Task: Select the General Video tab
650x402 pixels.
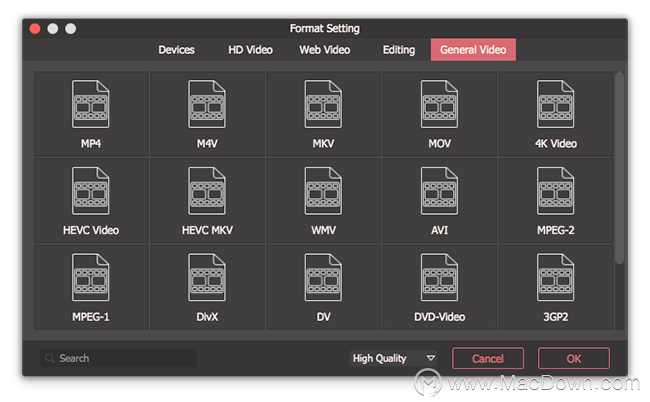Action: pyautogui.click(x=473, y=50)
